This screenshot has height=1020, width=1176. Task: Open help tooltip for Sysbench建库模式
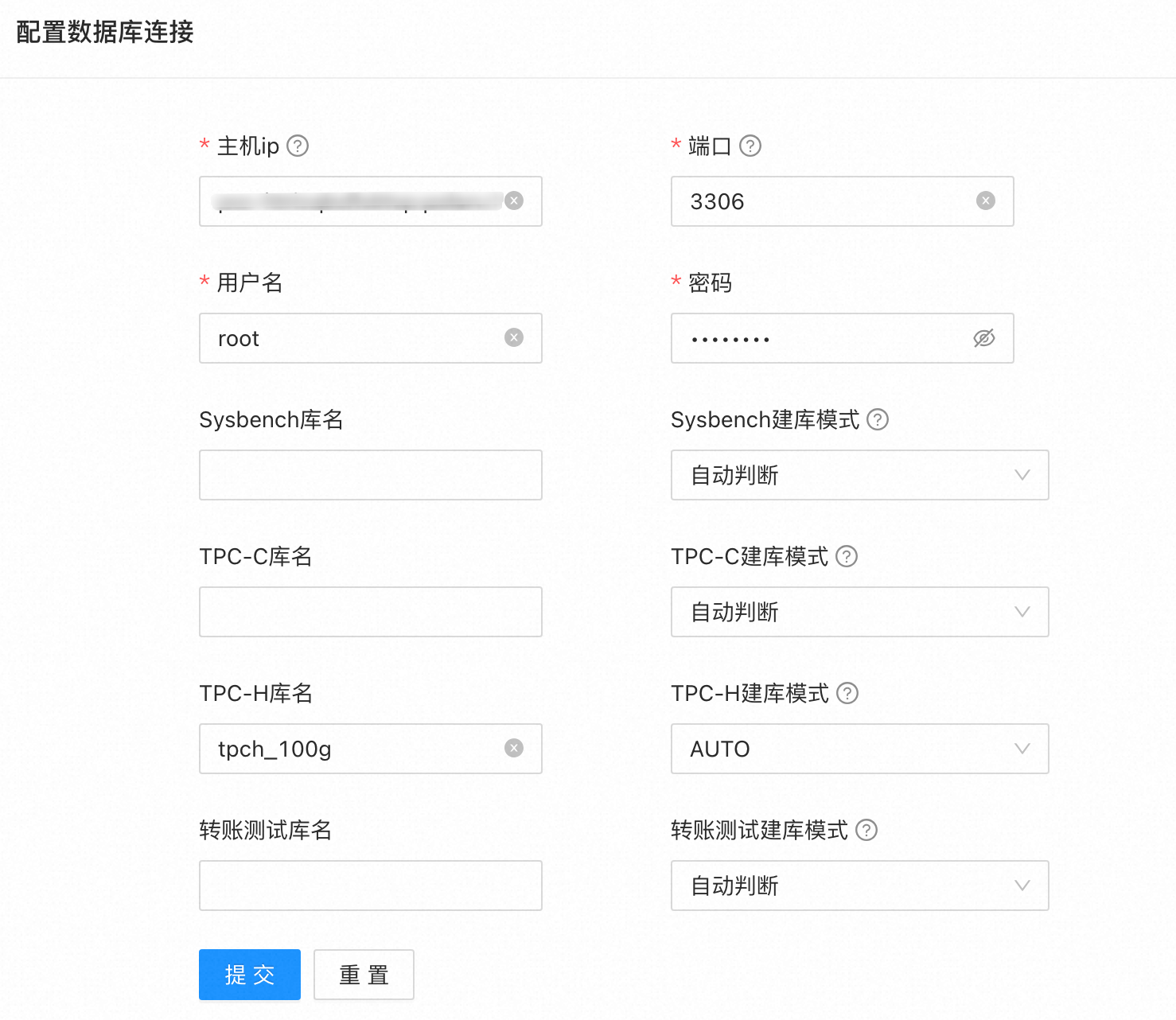coord(878,419)
